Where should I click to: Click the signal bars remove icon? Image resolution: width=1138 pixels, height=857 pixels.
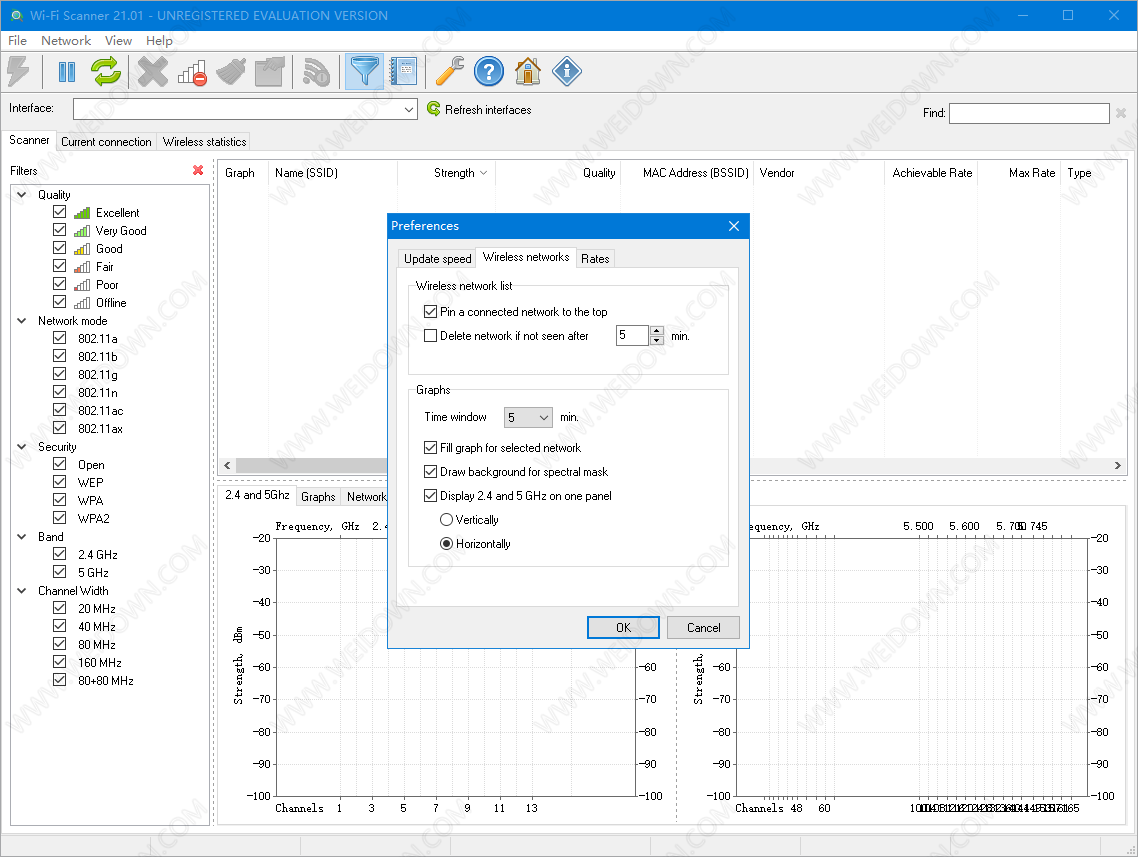(x=192, y=71)
